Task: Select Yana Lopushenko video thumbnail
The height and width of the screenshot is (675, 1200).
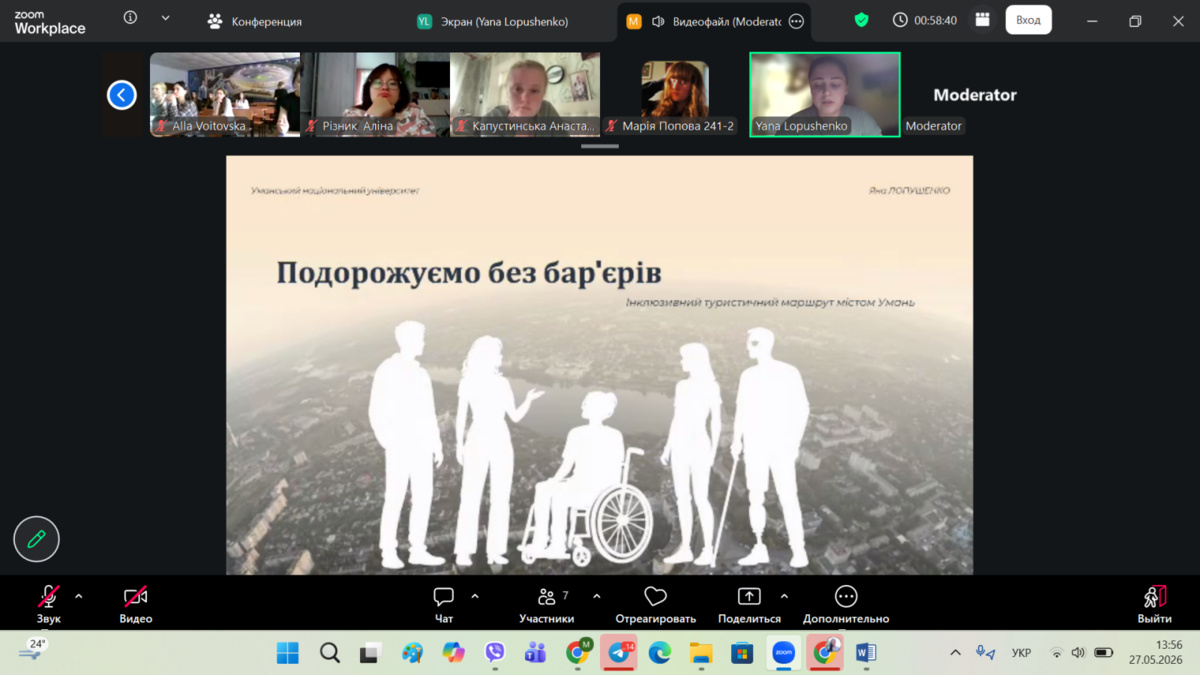Action: pyautogui.click(x=825, y=94)
